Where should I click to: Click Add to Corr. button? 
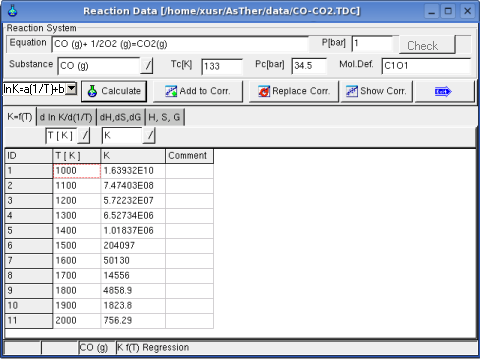point(198,91)
